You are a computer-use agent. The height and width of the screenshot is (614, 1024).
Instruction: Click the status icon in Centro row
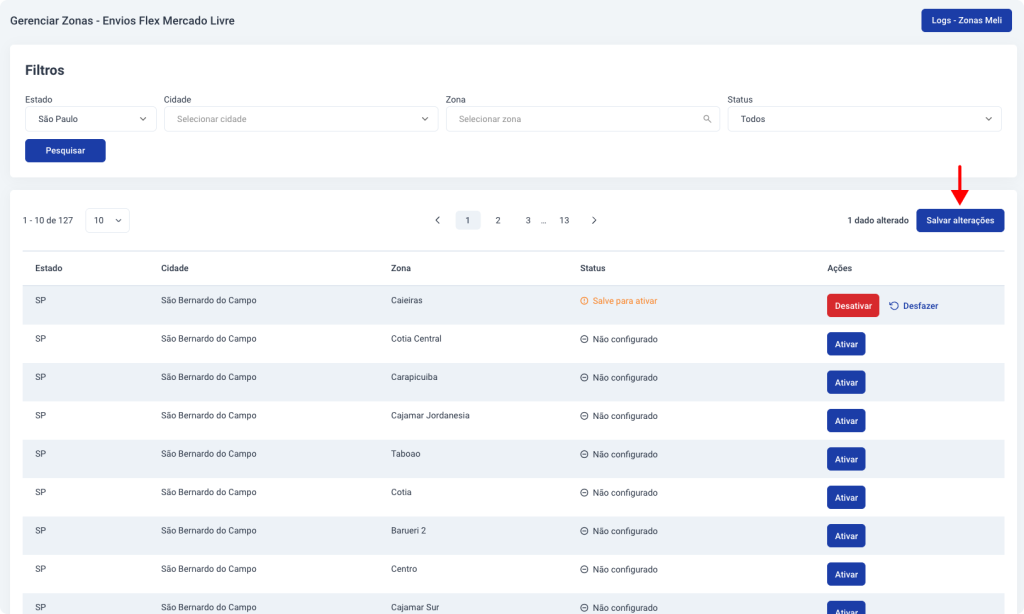(x=584, y=570)
